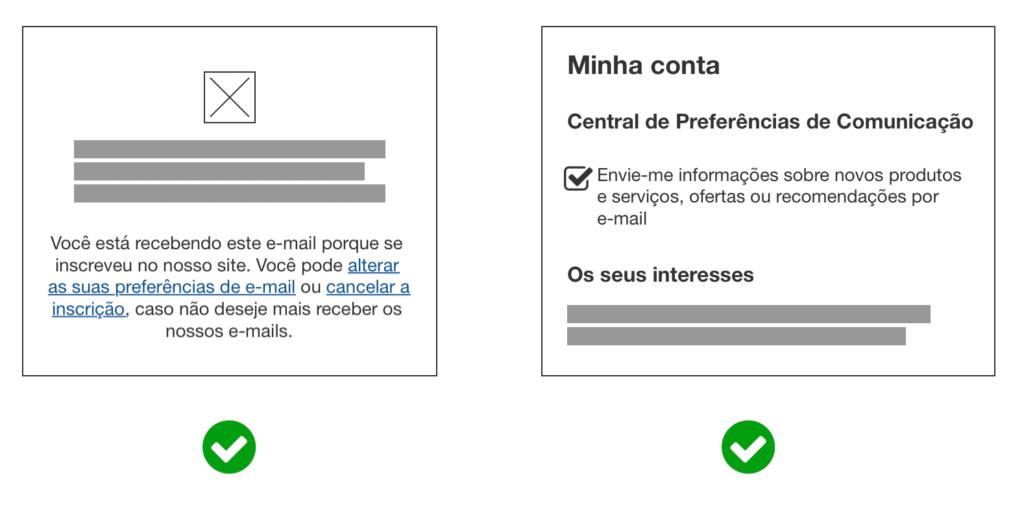Click 'caso não deseje mais receber os' text
Image resolution: width=1024 pixels, height=514 pixels.
tap(267, 309)
